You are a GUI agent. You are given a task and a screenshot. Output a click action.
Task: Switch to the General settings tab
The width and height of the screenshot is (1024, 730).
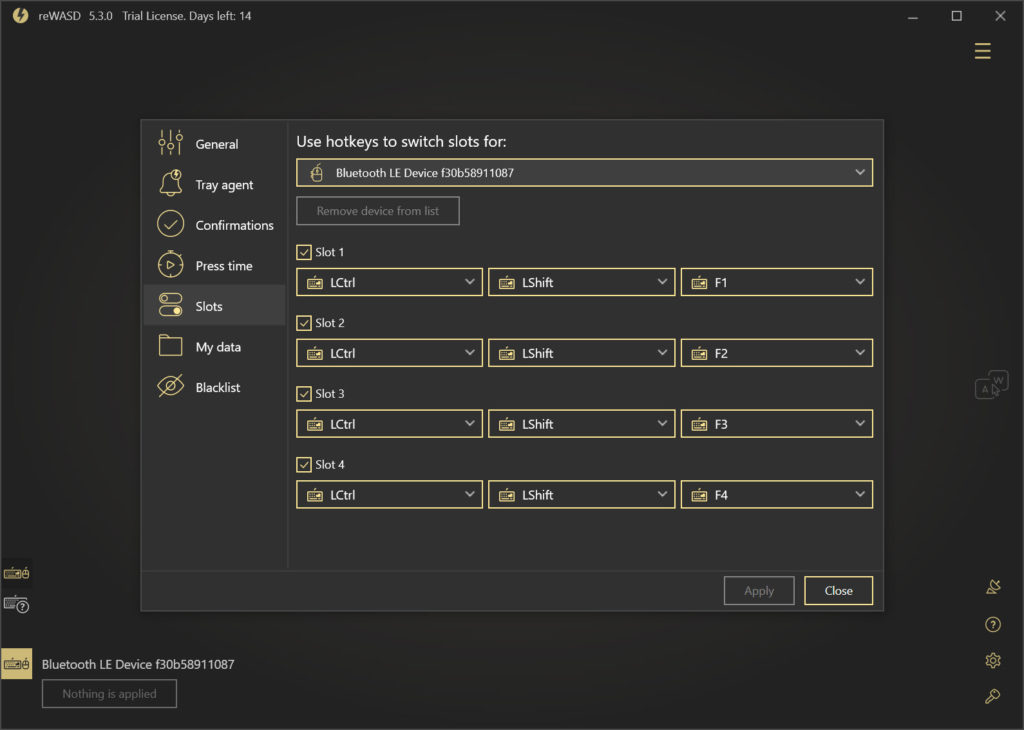coord(215,144)
